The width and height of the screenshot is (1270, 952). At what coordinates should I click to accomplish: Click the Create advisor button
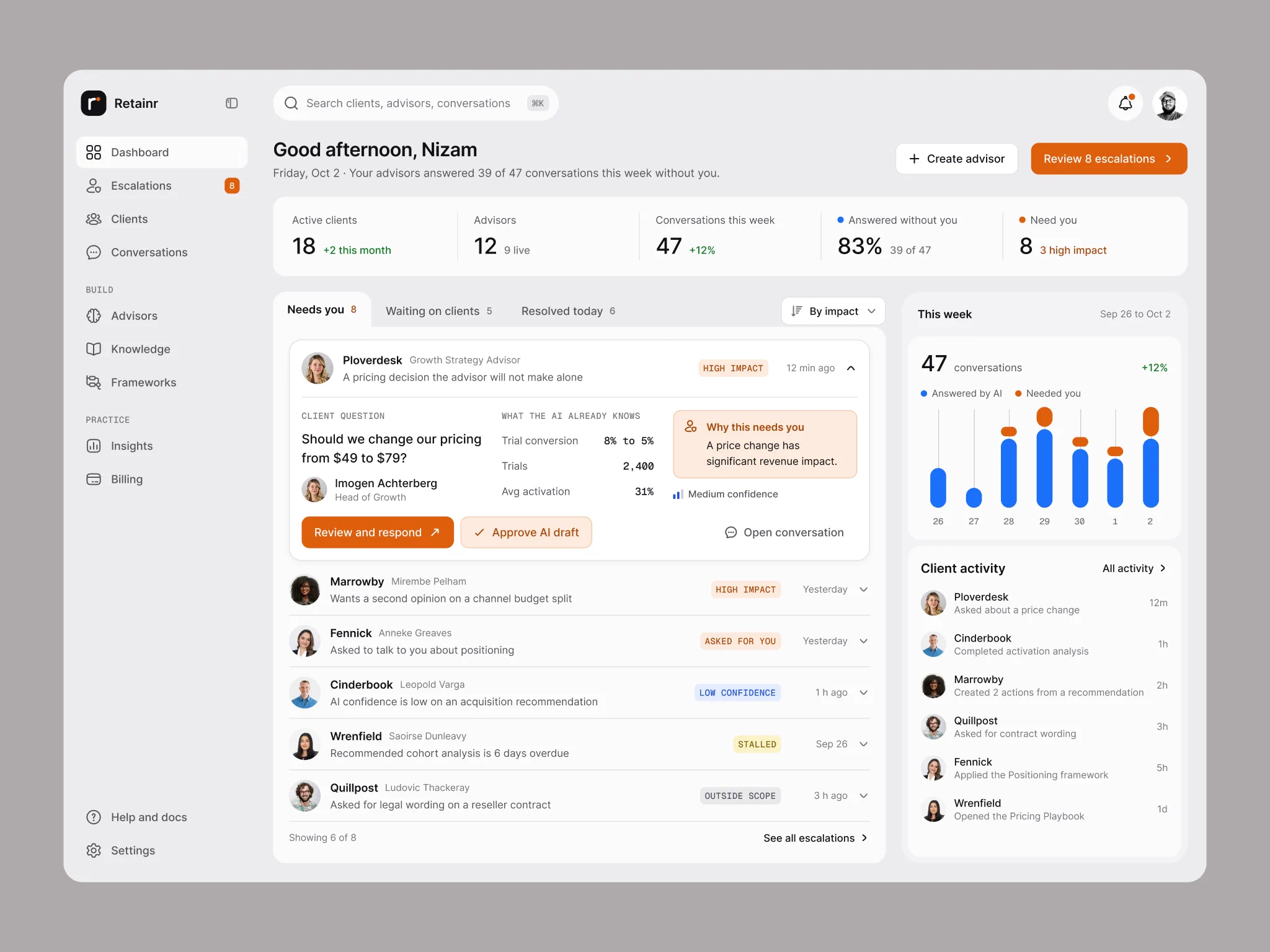(x=956, y=159)
